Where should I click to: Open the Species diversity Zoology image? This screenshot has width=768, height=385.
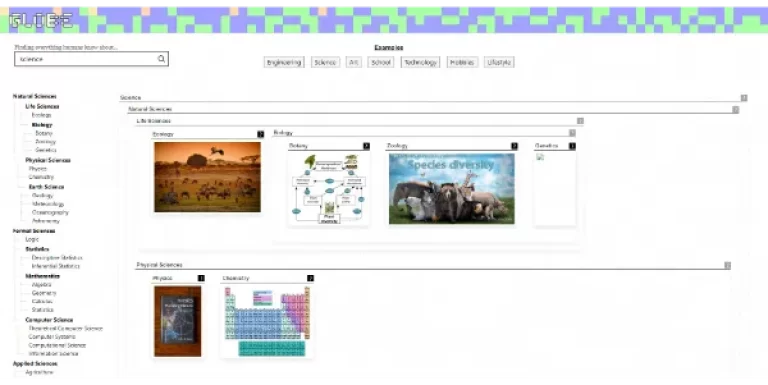pos(452,189)
